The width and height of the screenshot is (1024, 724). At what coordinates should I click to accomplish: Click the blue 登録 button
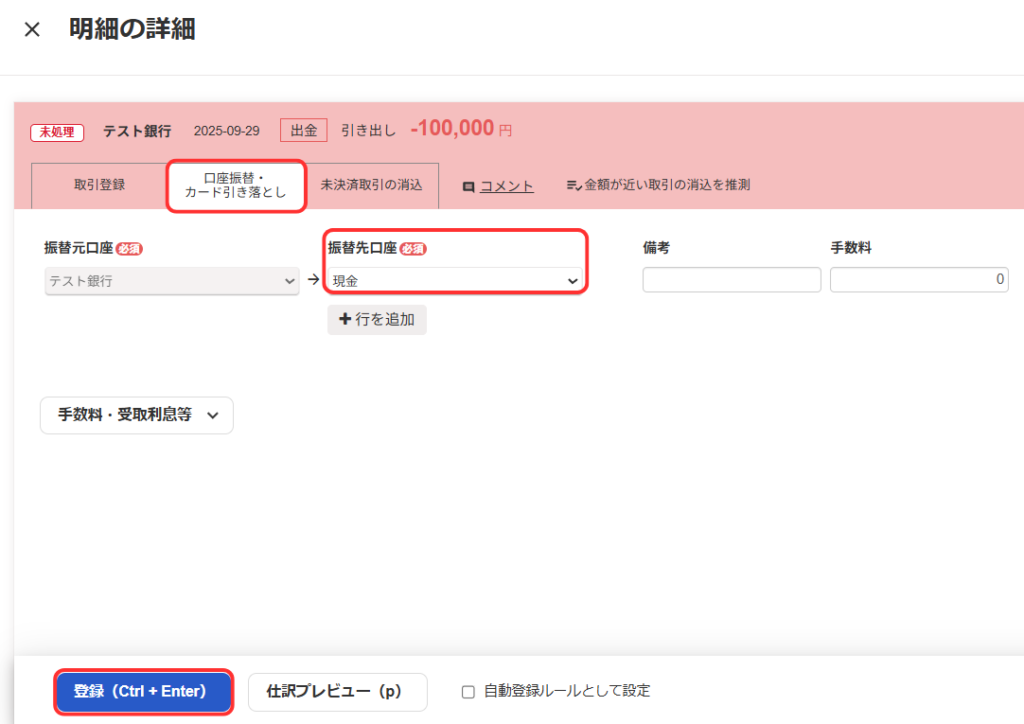click(x=143, y=691)
